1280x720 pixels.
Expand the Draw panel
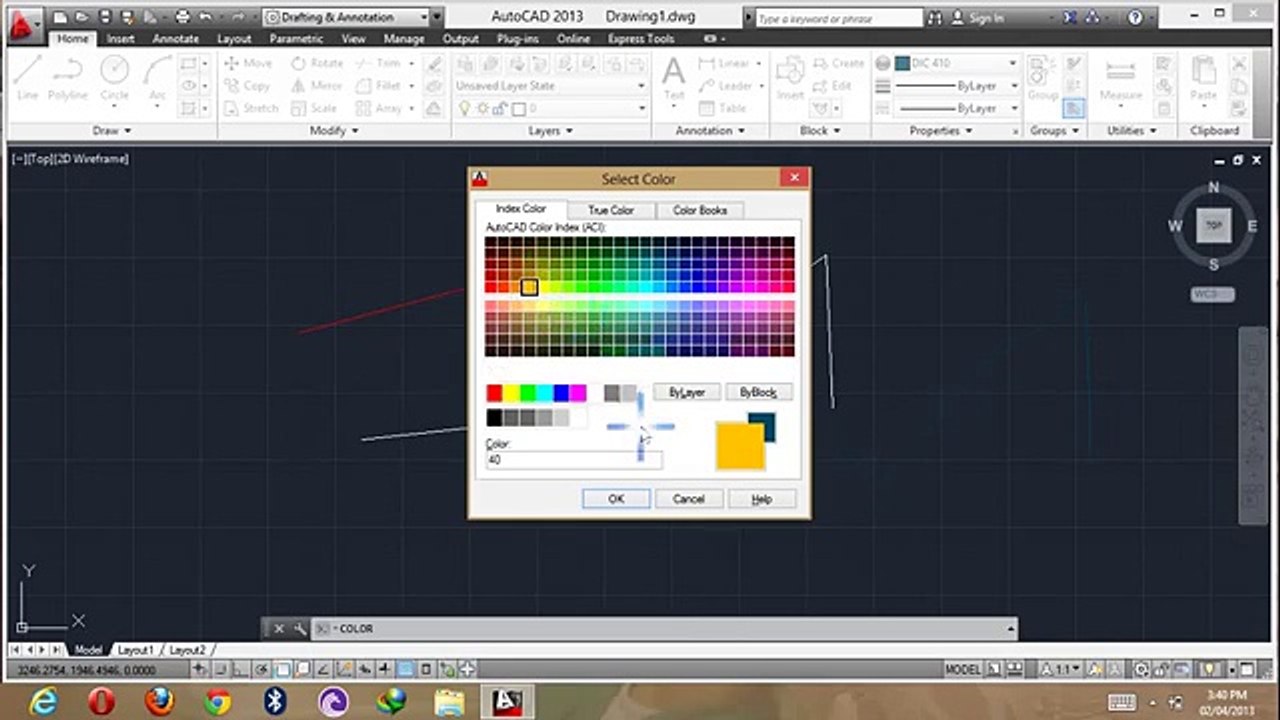tap(112, 131)
